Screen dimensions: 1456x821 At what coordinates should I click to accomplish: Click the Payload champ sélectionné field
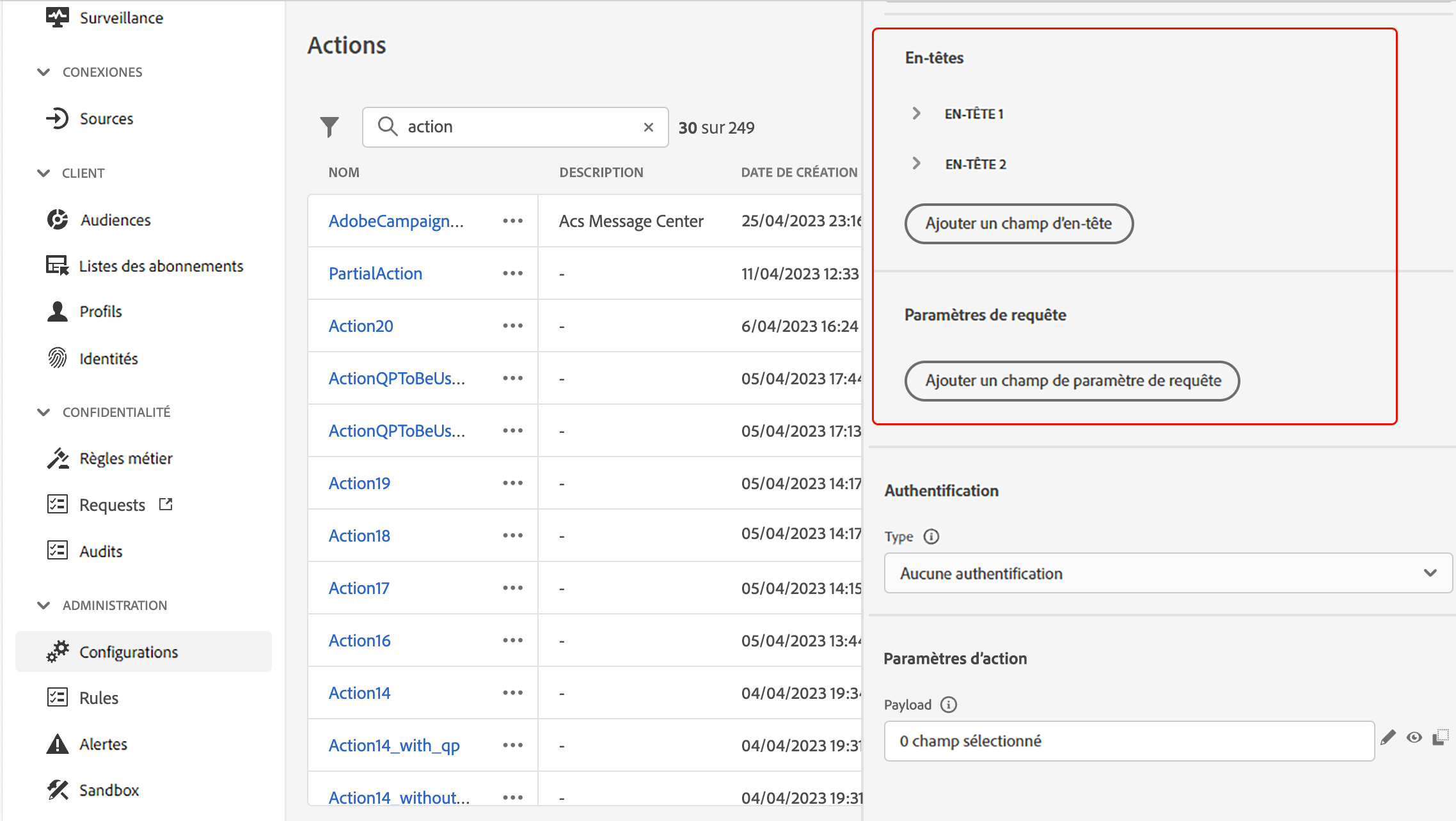pos(1128,740)
